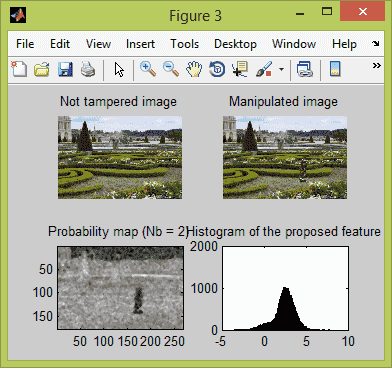Open the Edit menu

tap(60, 44)
